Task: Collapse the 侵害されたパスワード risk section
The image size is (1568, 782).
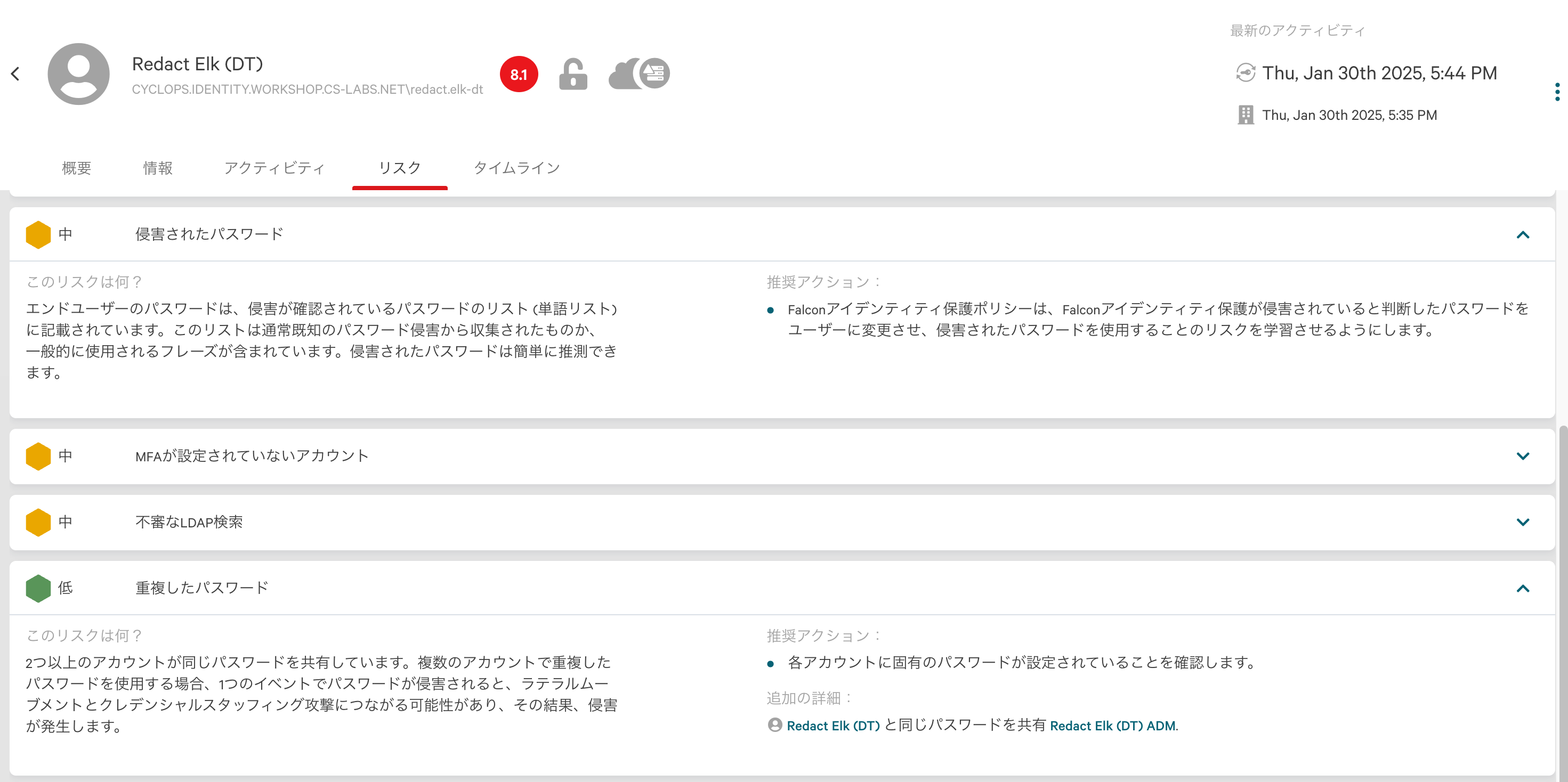Action: tap(1523, 235)
